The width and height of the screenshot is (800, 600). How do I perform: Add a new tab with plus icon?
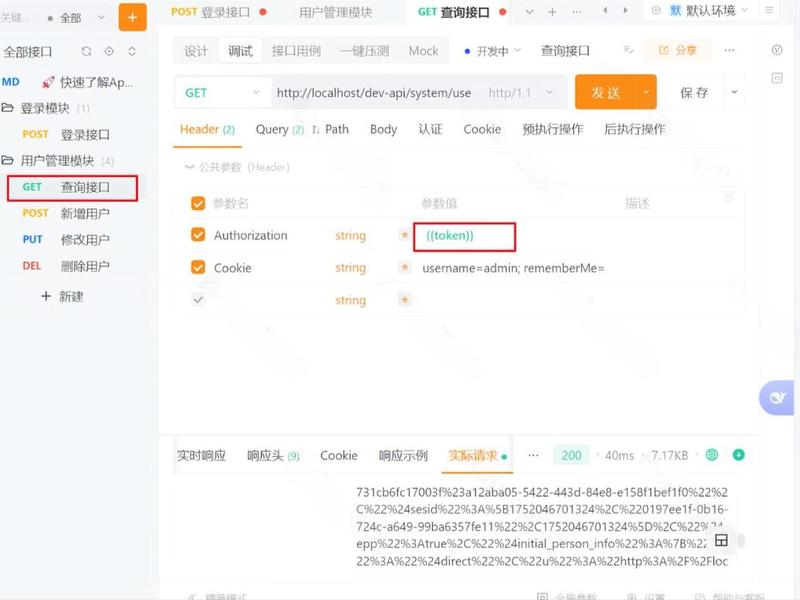552,12
